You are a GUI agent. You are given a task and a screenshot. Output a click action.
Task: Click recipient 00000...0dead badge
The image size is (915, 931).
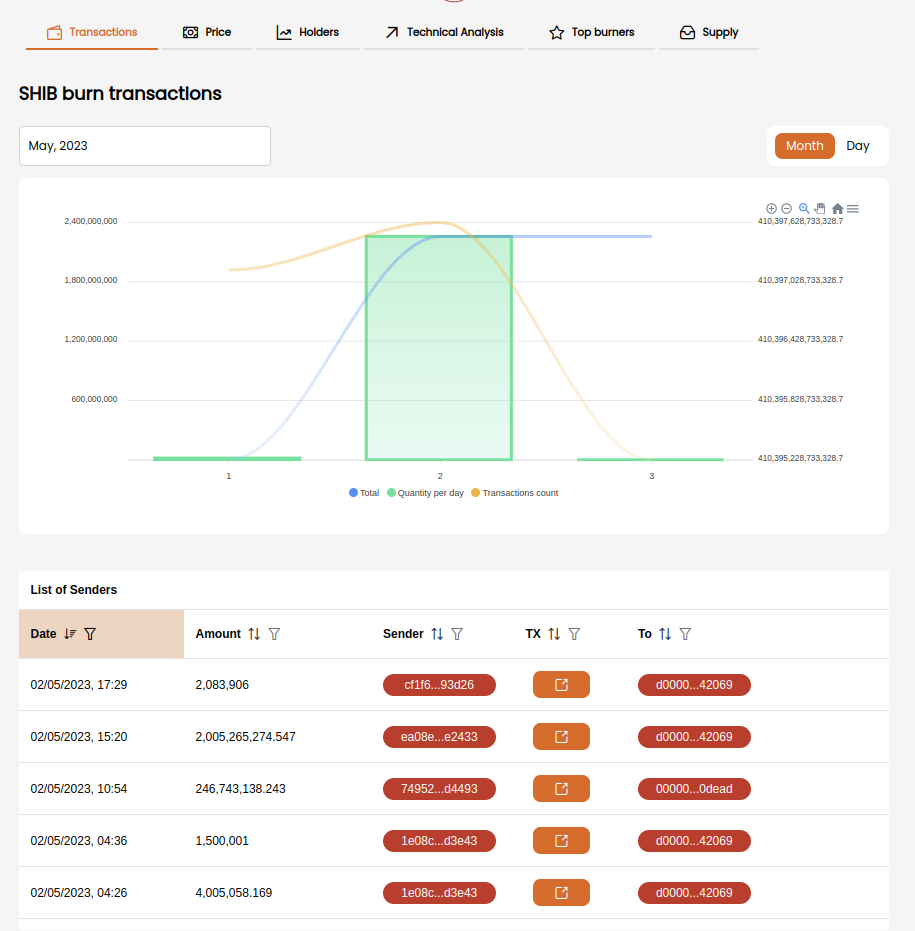click(694, 788)
